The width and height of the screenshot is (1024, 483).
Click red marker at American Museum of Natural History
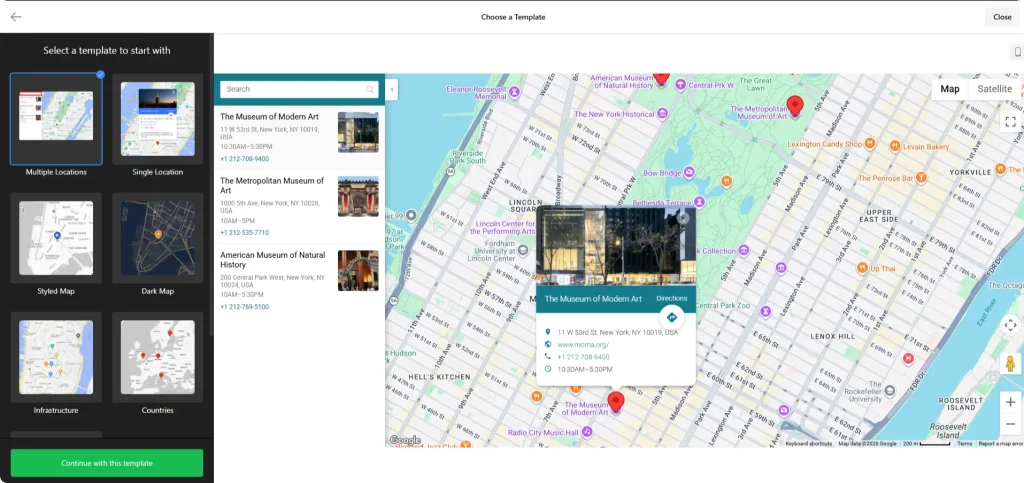tap(662, 79)
